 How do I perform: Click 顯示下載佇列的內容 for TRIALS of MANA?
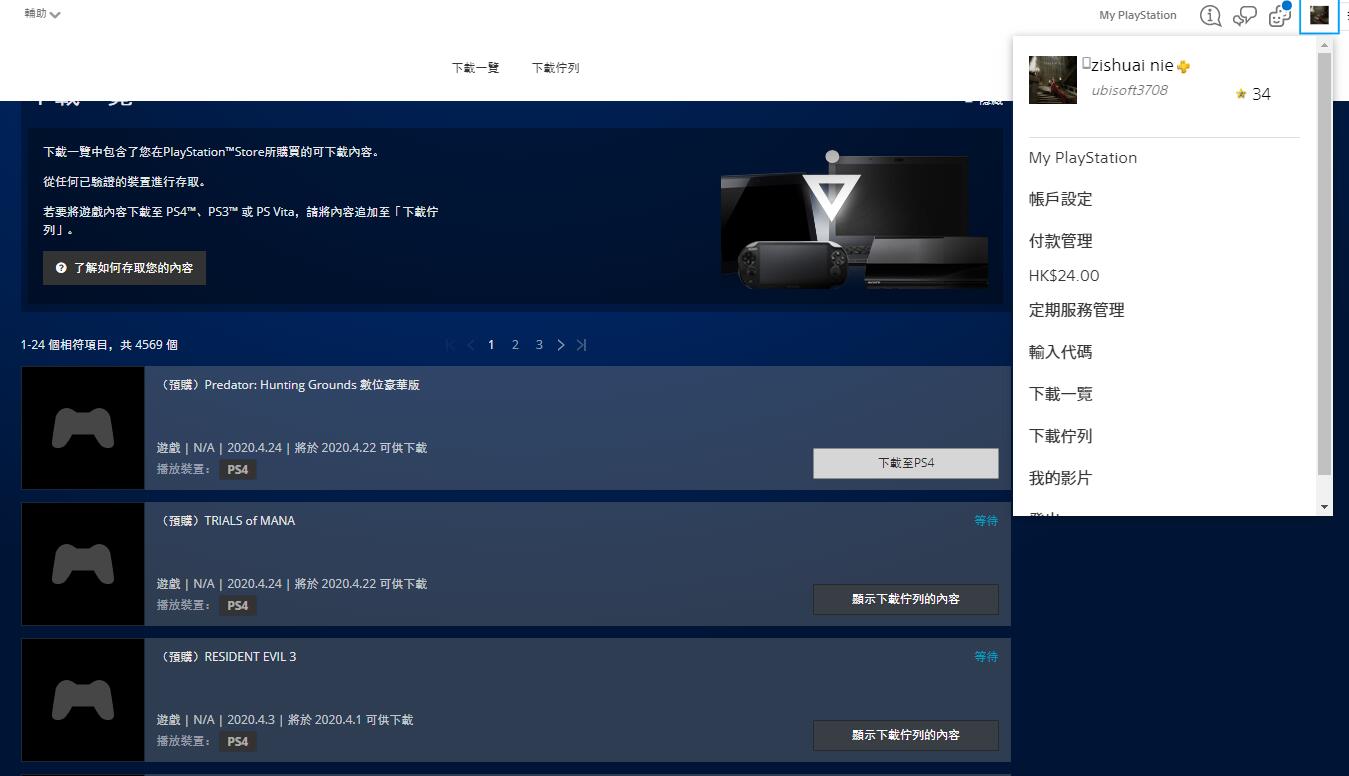[x=906, y=599]
